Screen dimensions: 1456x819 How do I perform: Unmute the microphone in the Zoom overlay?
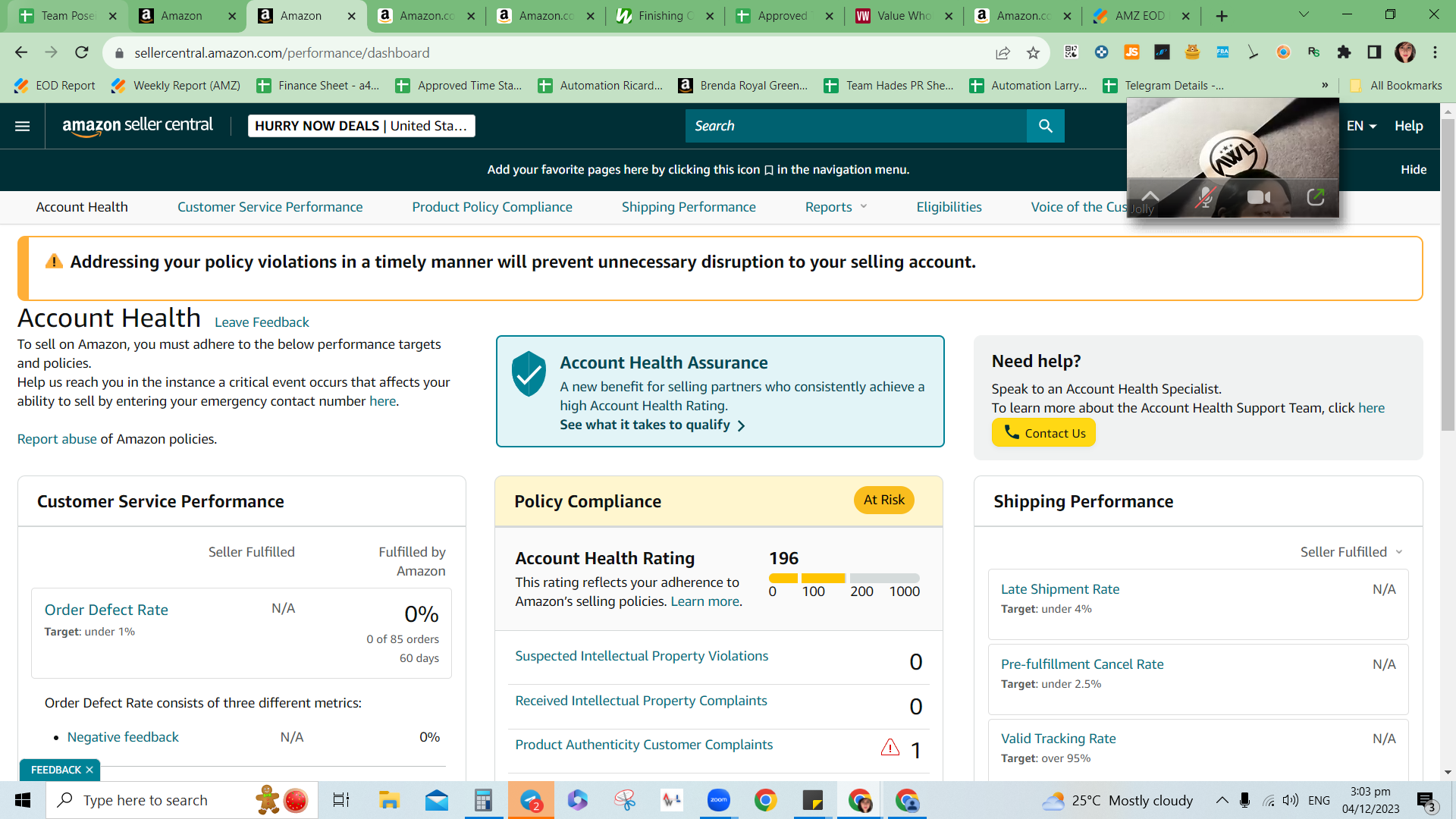(1205, 197)
